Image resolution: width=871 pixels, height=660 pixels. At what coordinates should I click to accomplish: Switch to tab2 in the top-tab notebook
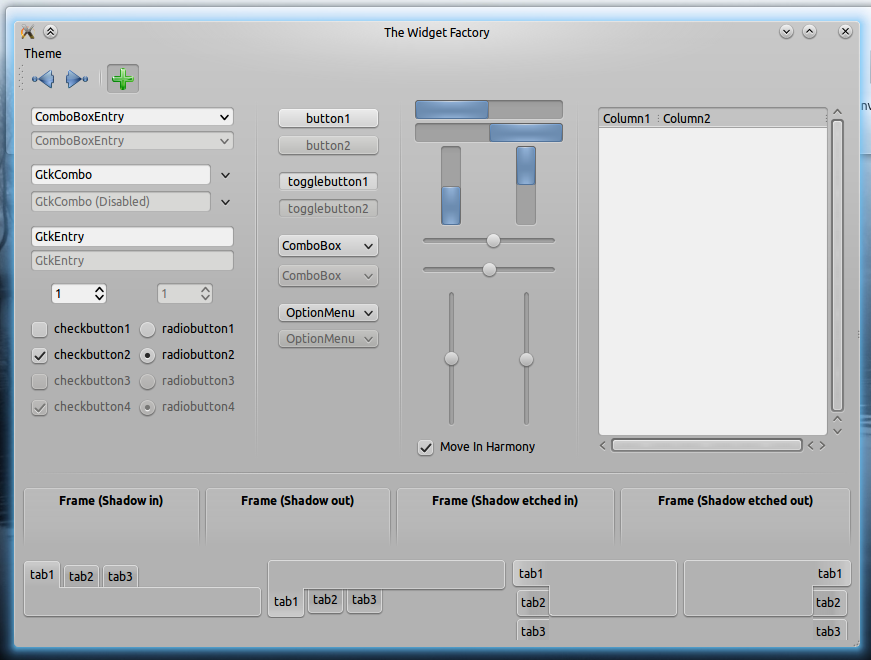click(81, 577)
